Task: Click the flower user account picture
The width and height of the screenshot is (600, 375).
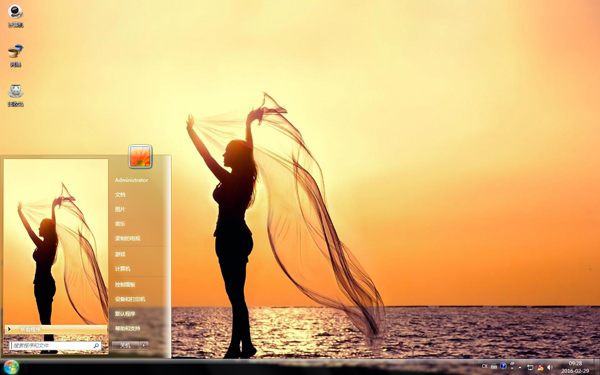Action: [x=140, y=157]
